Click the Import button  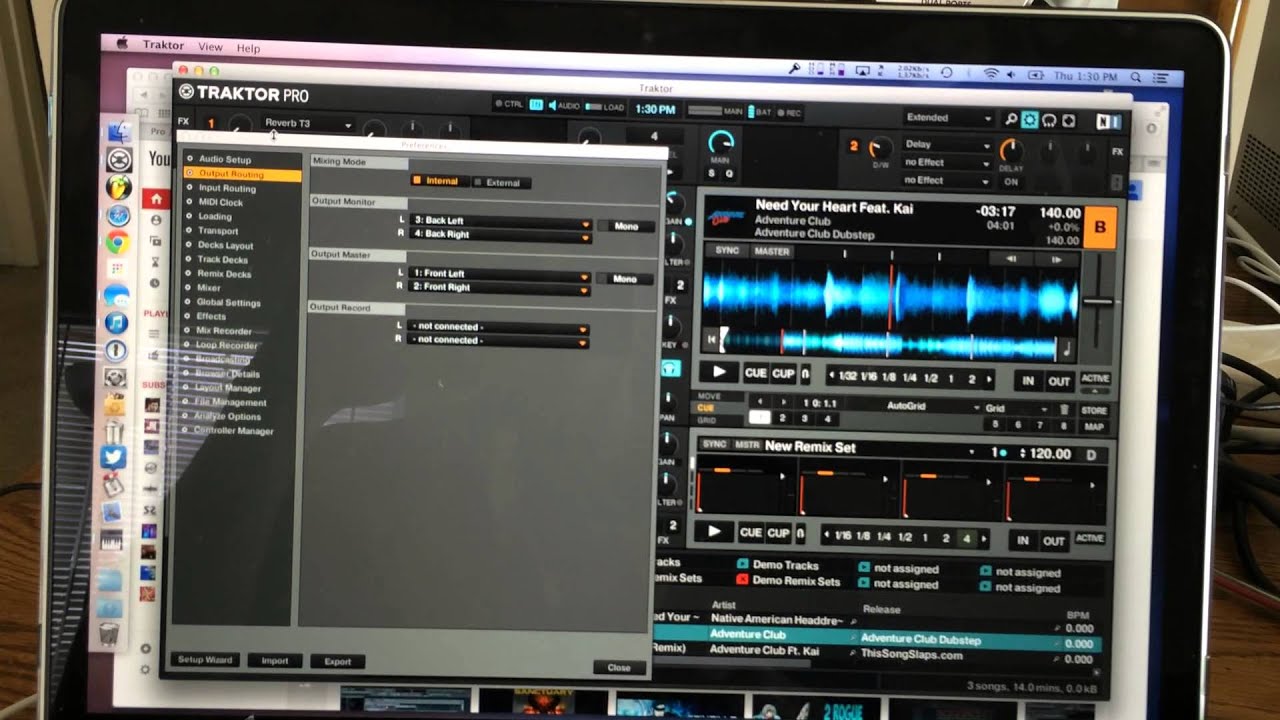275,661
